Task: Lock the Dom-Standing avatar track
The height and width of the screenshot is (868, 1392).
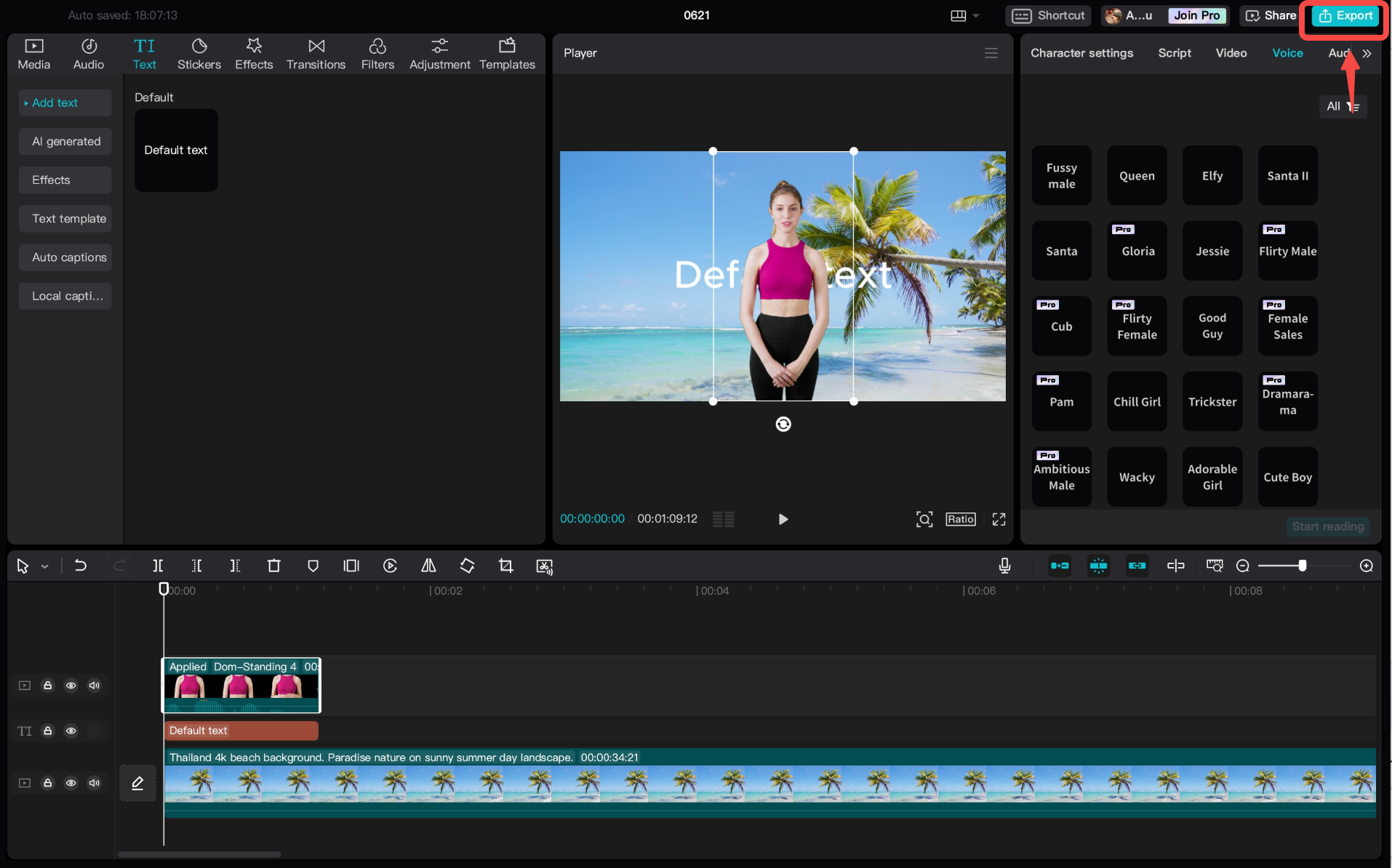Action: coord(47,686)
